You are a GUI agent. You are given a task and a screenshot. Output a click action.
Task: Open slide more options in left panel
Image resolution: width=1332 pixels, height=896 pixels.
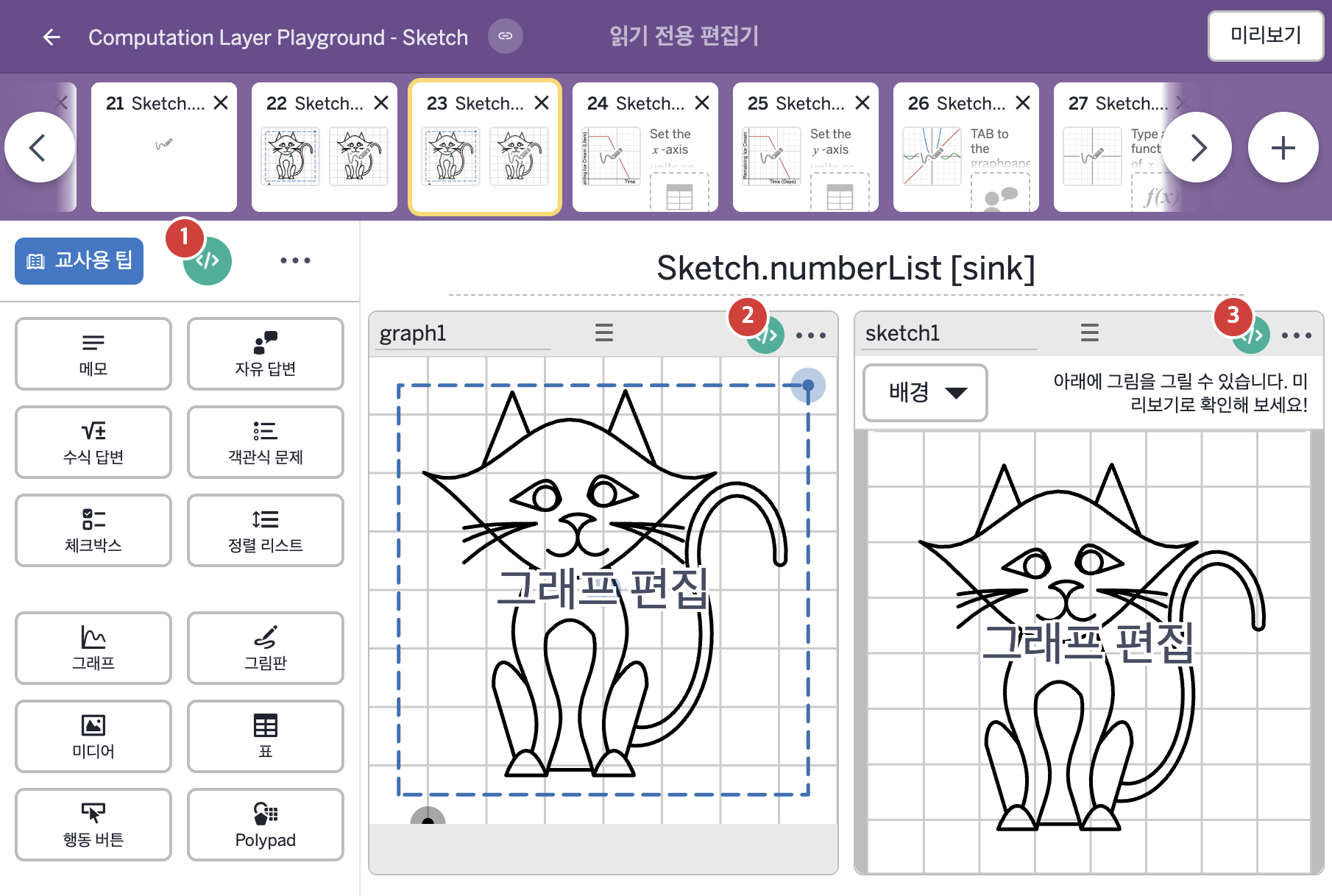coord(295,260)
